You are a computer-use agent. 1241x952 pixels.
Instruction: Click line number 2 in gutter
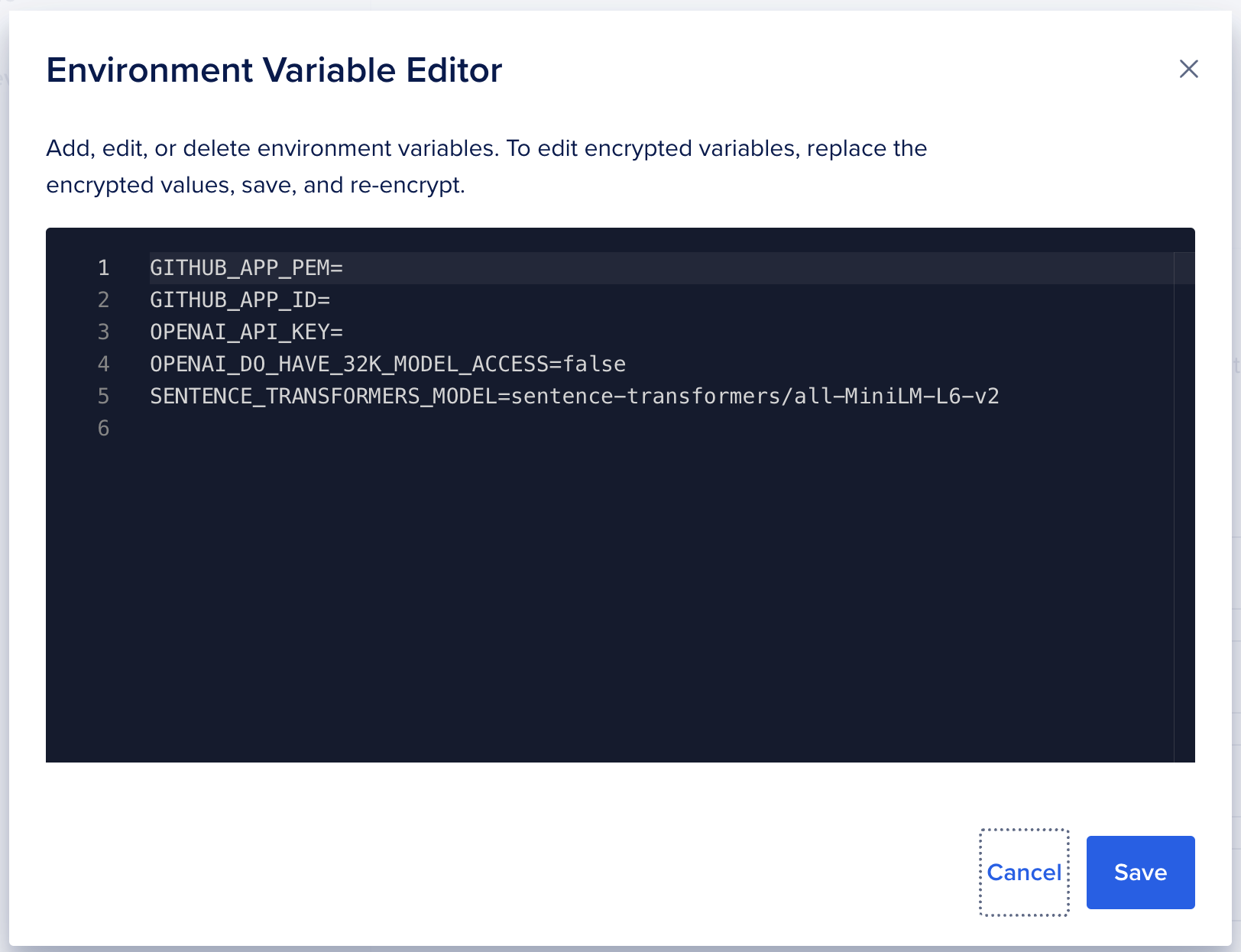point(103,300)
